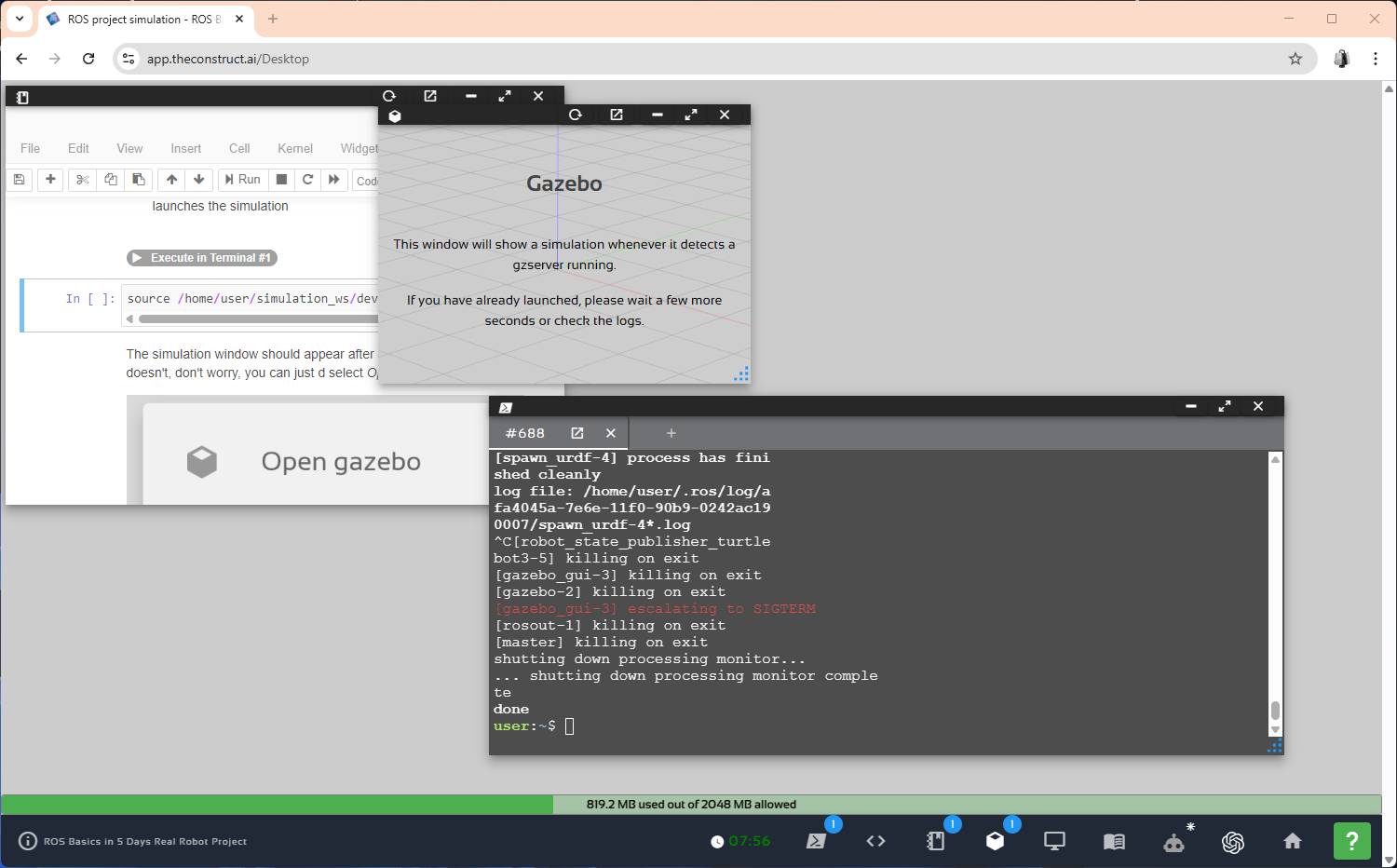Image resolution: width=1397 pixels, height=868 pixels.
Task: Expand the cell type Code dropdown
Action: pyautogui.click(x=366, y=181)
